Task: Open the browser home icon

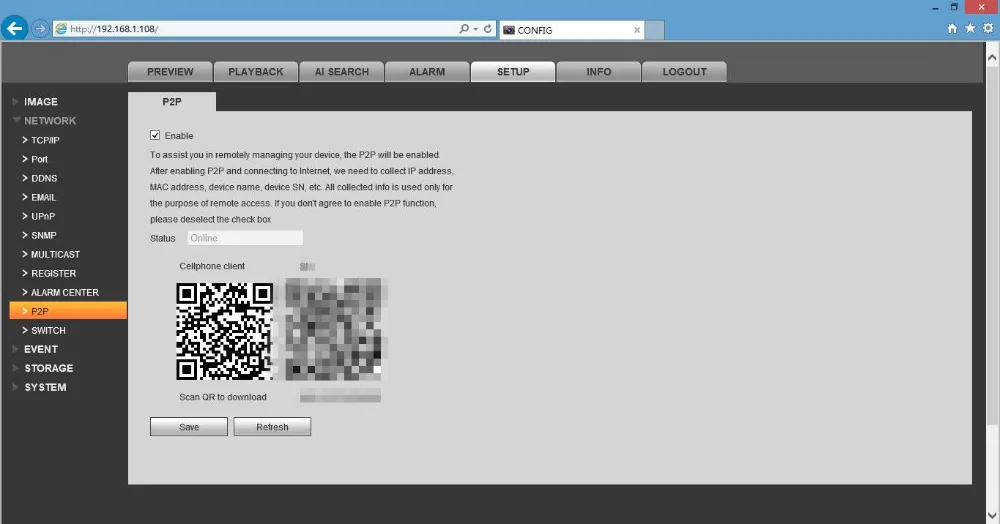Action: [x=952, y=29]
